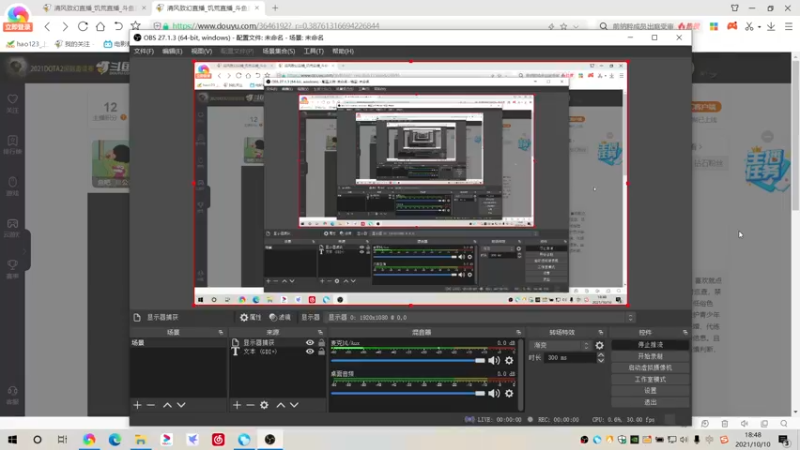Click the Start Recording button
The image size is (800, 450).
point(650,356)
